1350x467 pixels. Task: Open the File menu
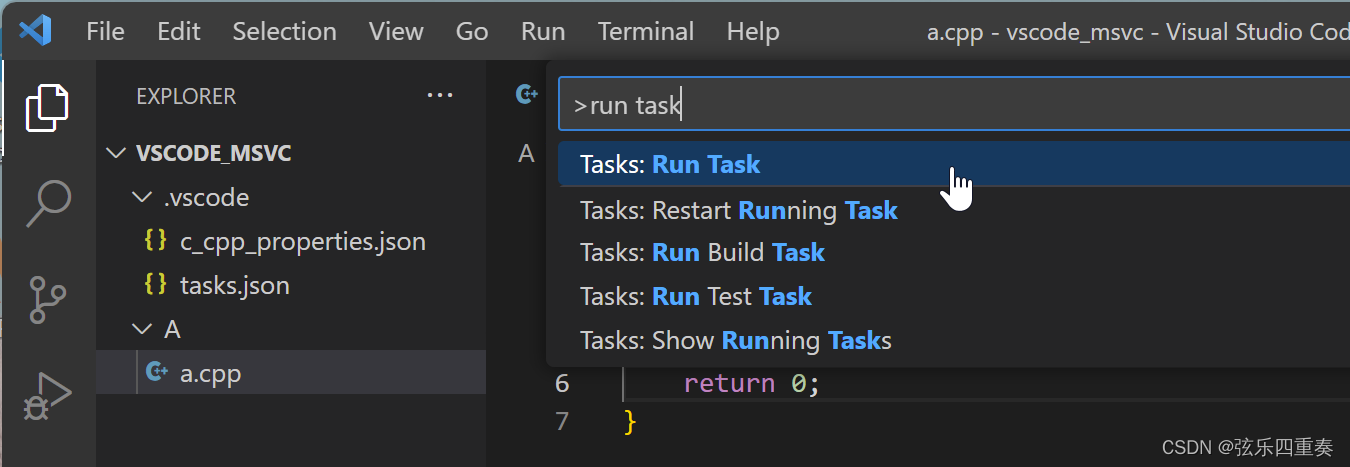pos(105,31)
